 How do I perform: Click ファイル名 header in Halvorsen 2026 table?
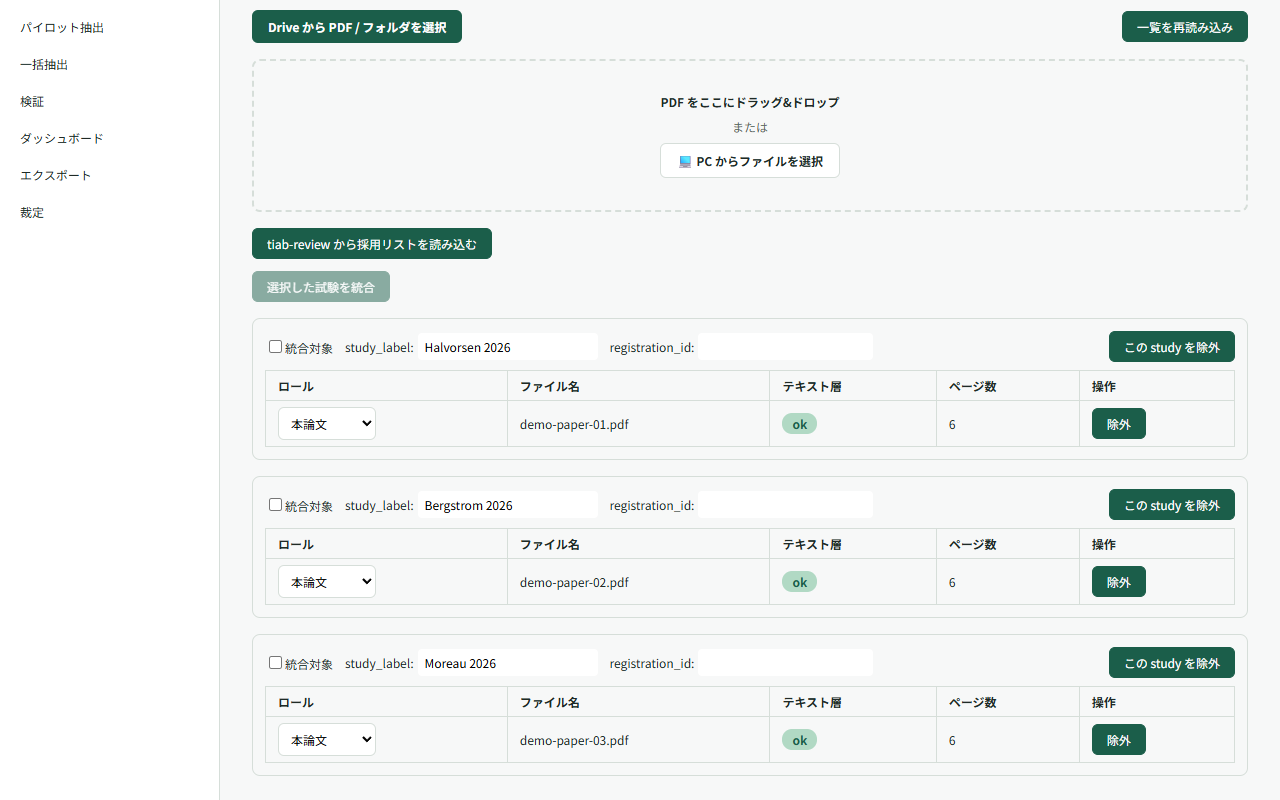click(x=550, y=386)
